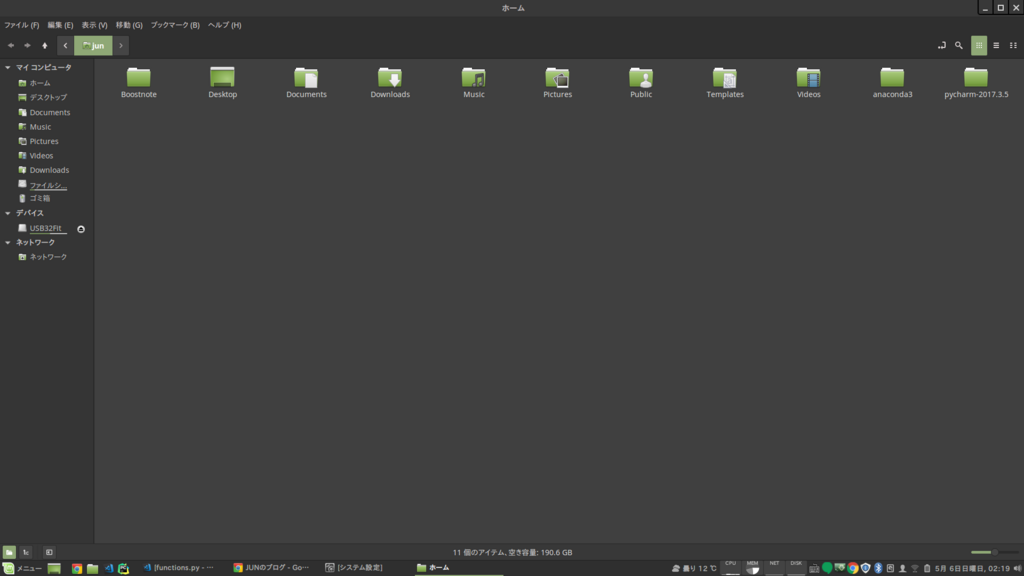Show the tree view sidebar
This screenshot has height=576, width=1024.
coord(26,552)
